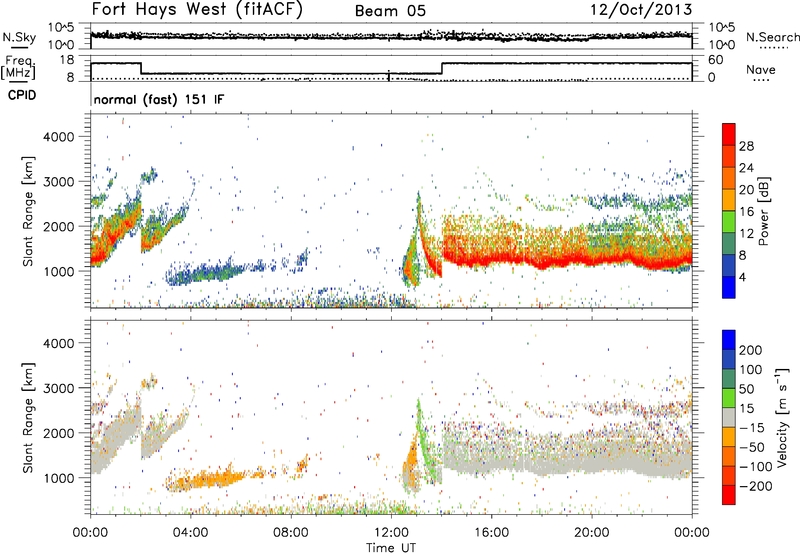Click the '04:00' time tick label
800x554 pixels.
[x=191, y=533]
